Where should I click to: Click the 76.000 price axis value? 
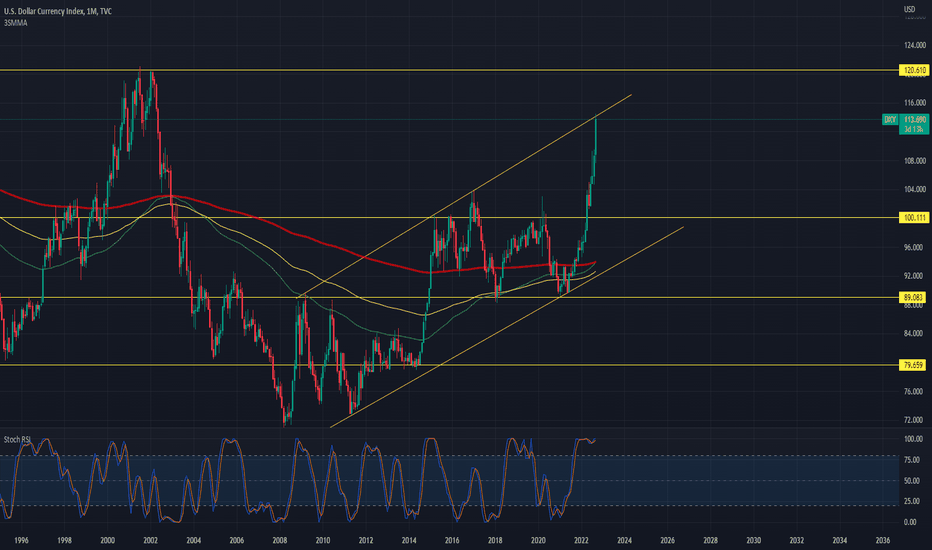914,391
